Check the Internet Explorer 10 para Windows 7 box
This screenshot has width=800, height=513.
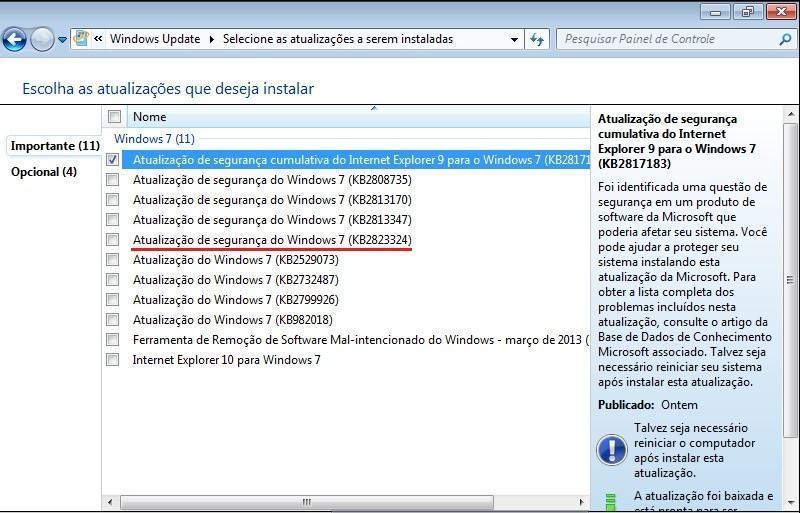tap(112, 359)
